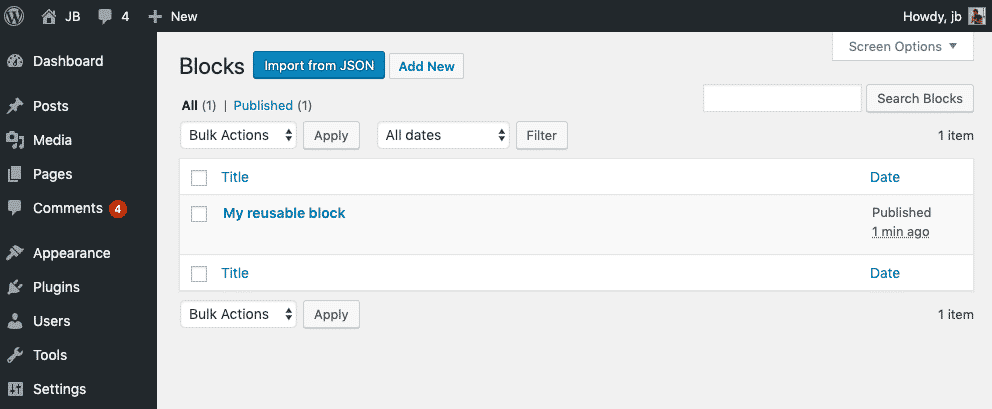The width and height of the screenshot is (992, 409).
Task: Sort by the header Title column
Action: (x=235, y=177)
